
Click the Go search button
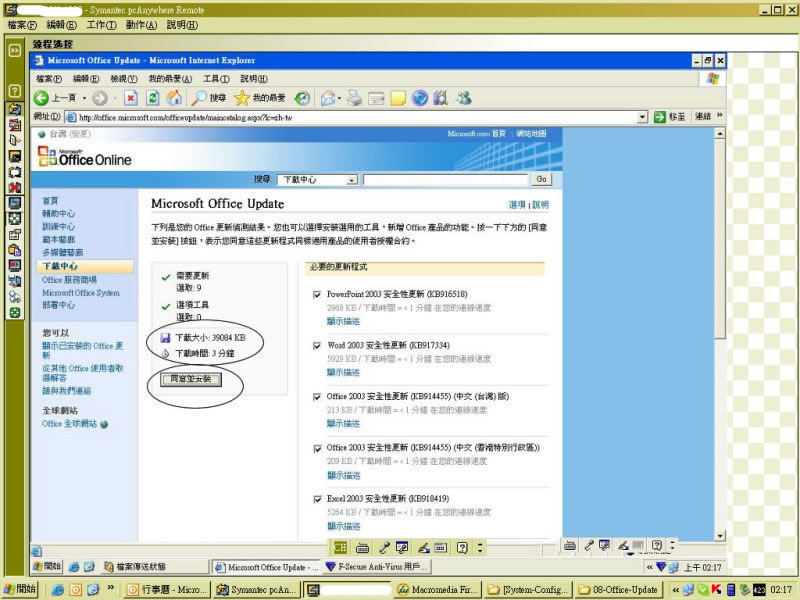coord(541,179)
